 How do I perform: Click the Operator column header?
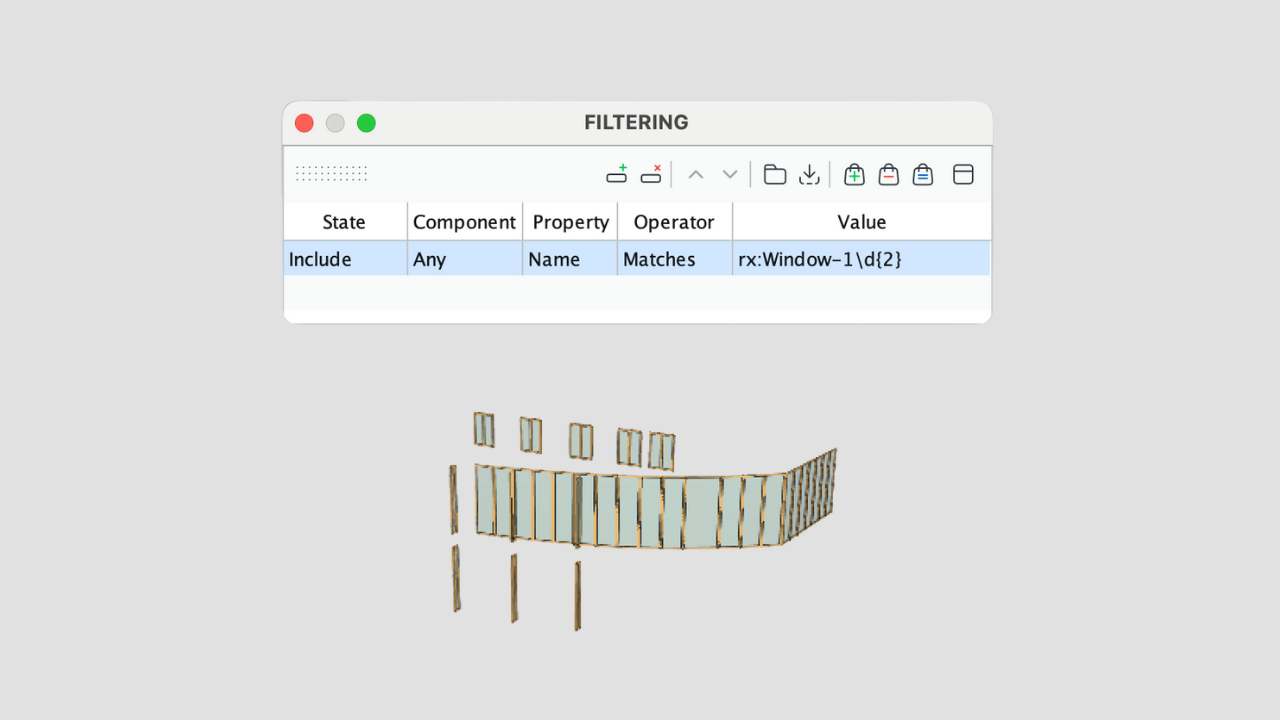(674, 222)
